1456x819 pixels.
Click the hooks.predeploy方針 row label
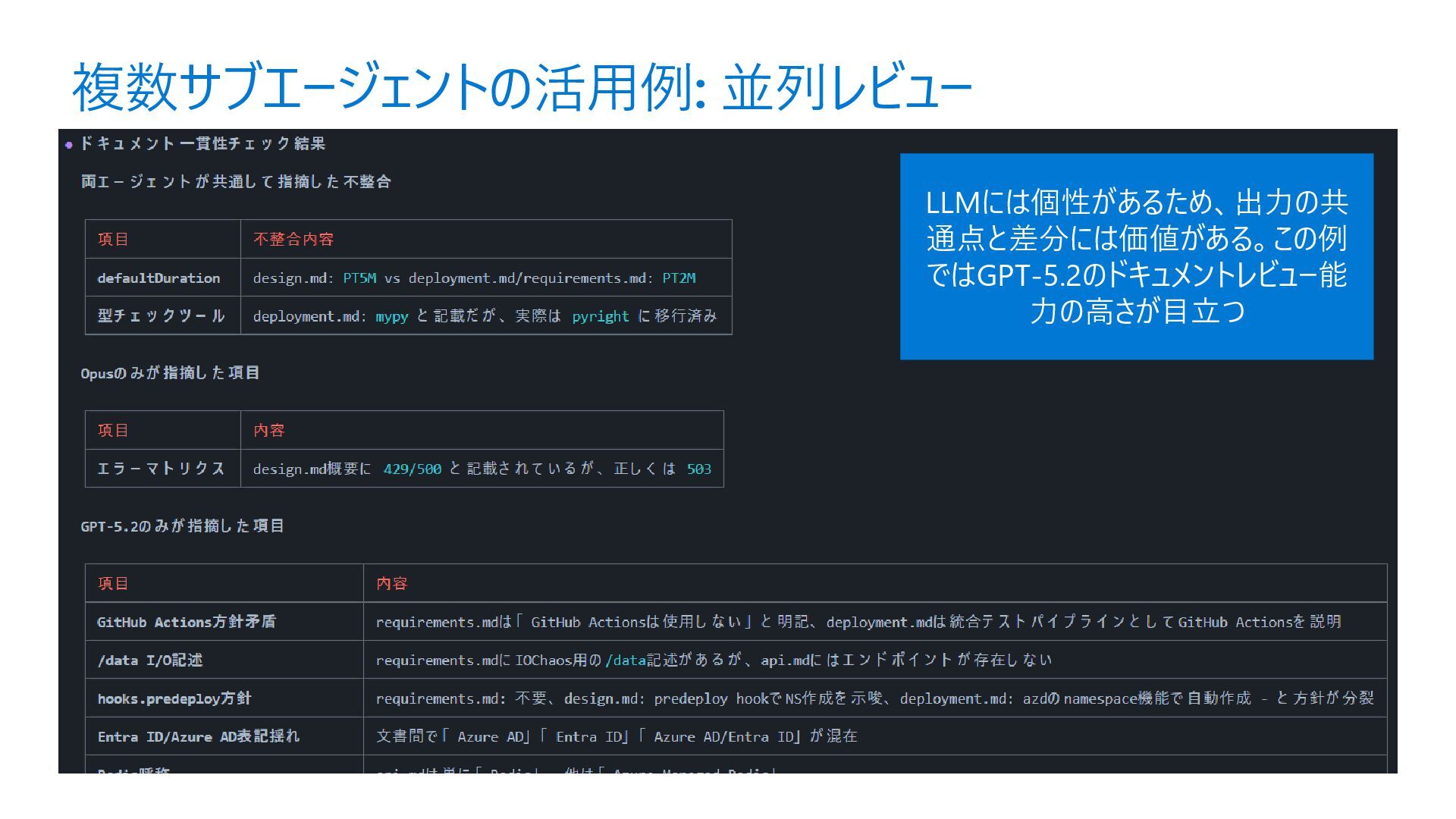coord(174,699)
